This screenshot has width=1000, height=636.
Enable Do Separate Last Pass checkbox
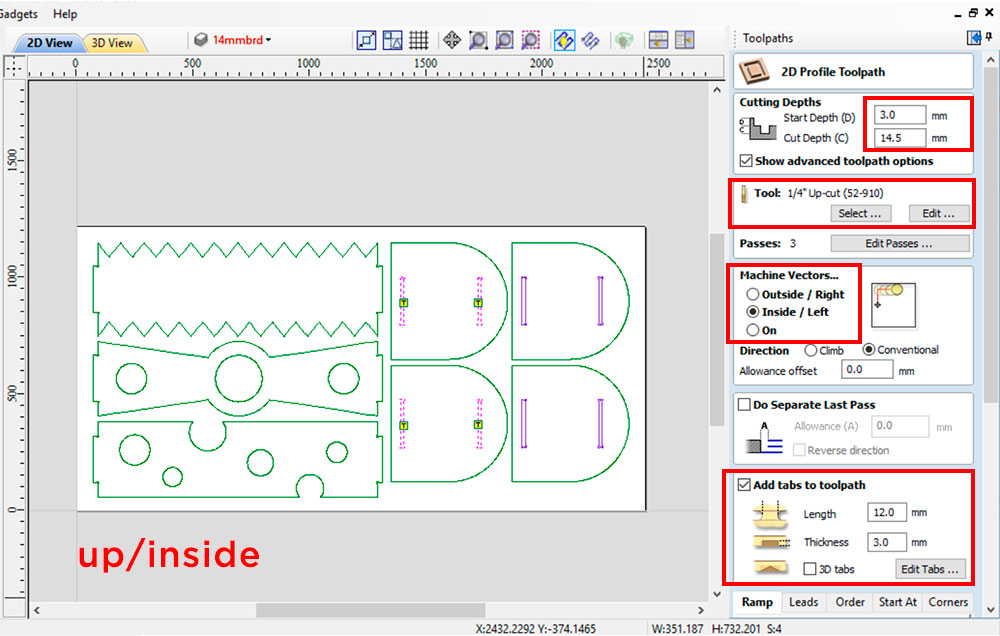pyautogui.click(x=744, y=404)
